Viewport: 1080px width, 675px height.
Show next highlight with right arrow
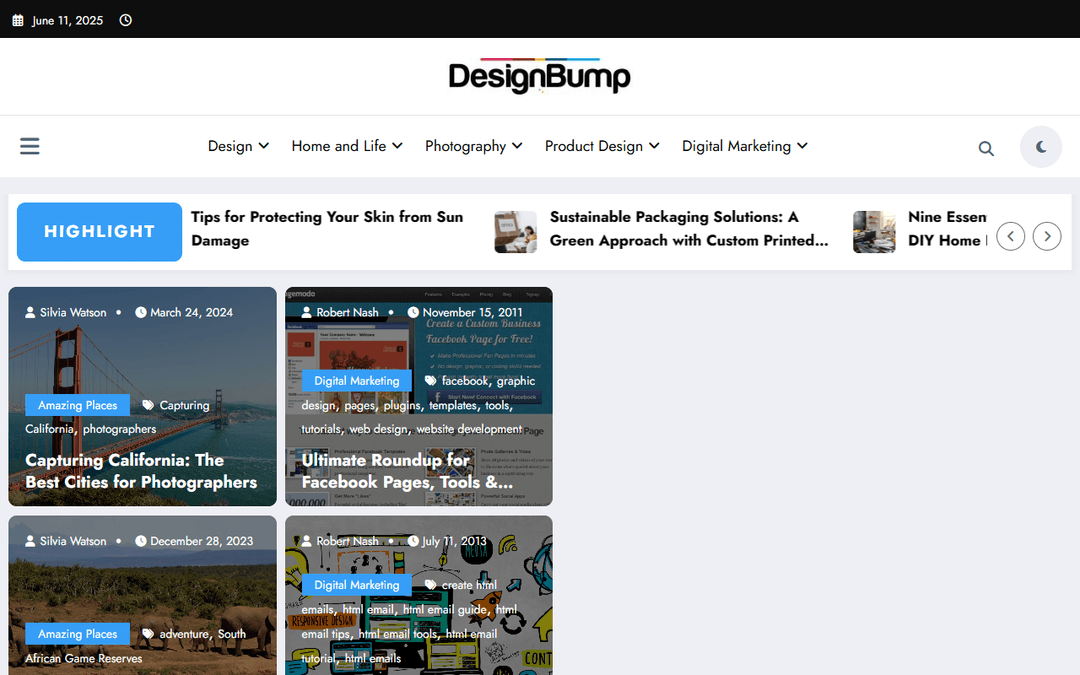tap(1047, 236)
